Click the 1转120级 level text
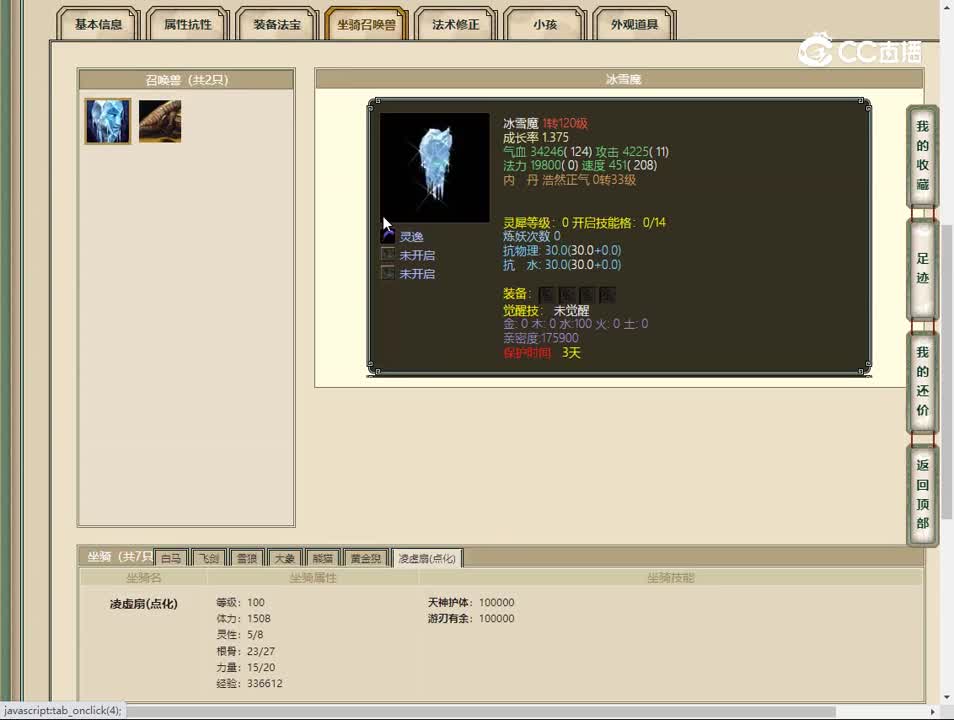Image resolution: width=954 pixels, height=720 pixels. click(565, 124)
